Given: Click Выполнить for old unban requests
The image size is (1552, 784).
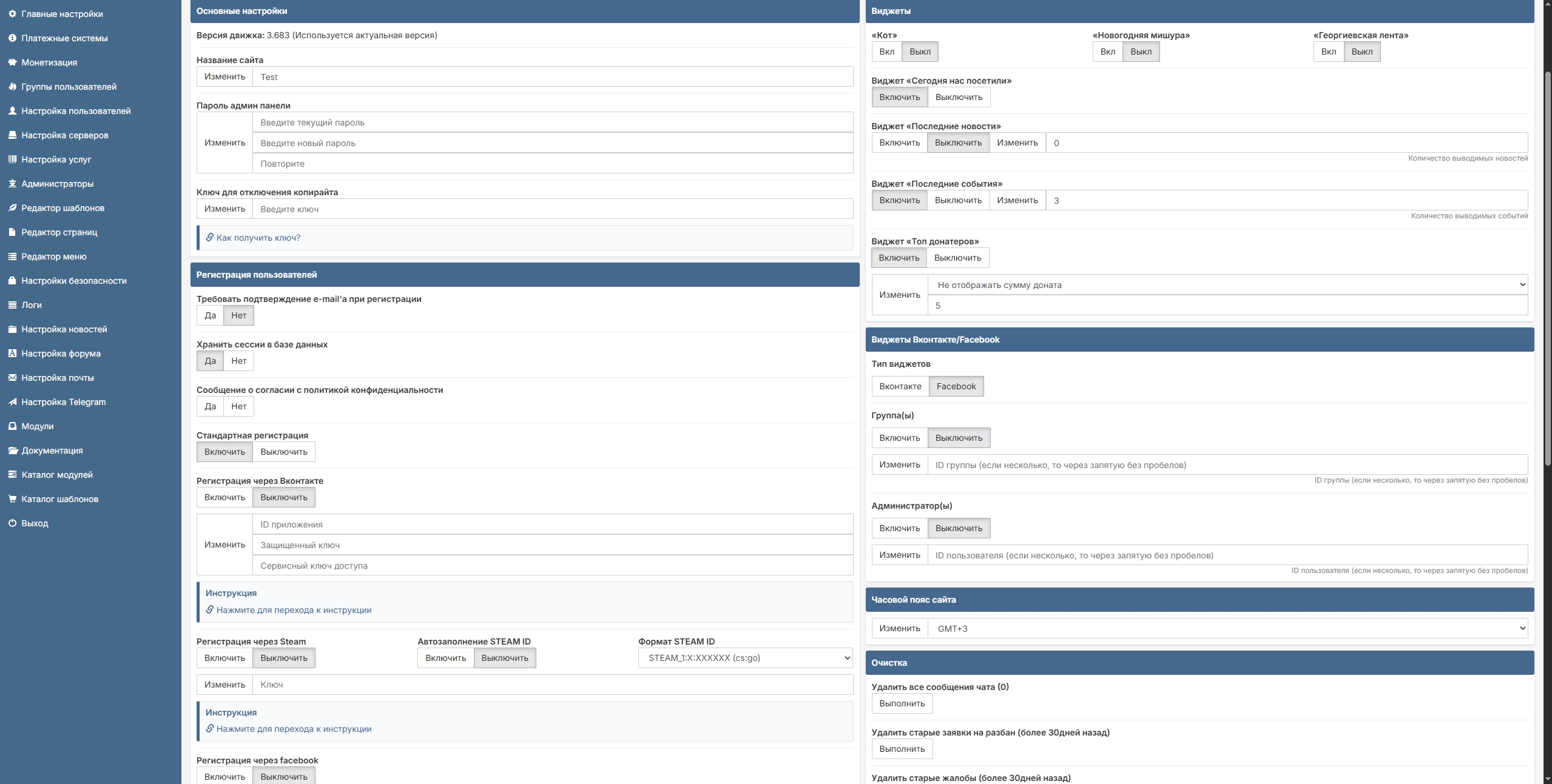Looking at the screenshot, I should click(x=902, y=749).
